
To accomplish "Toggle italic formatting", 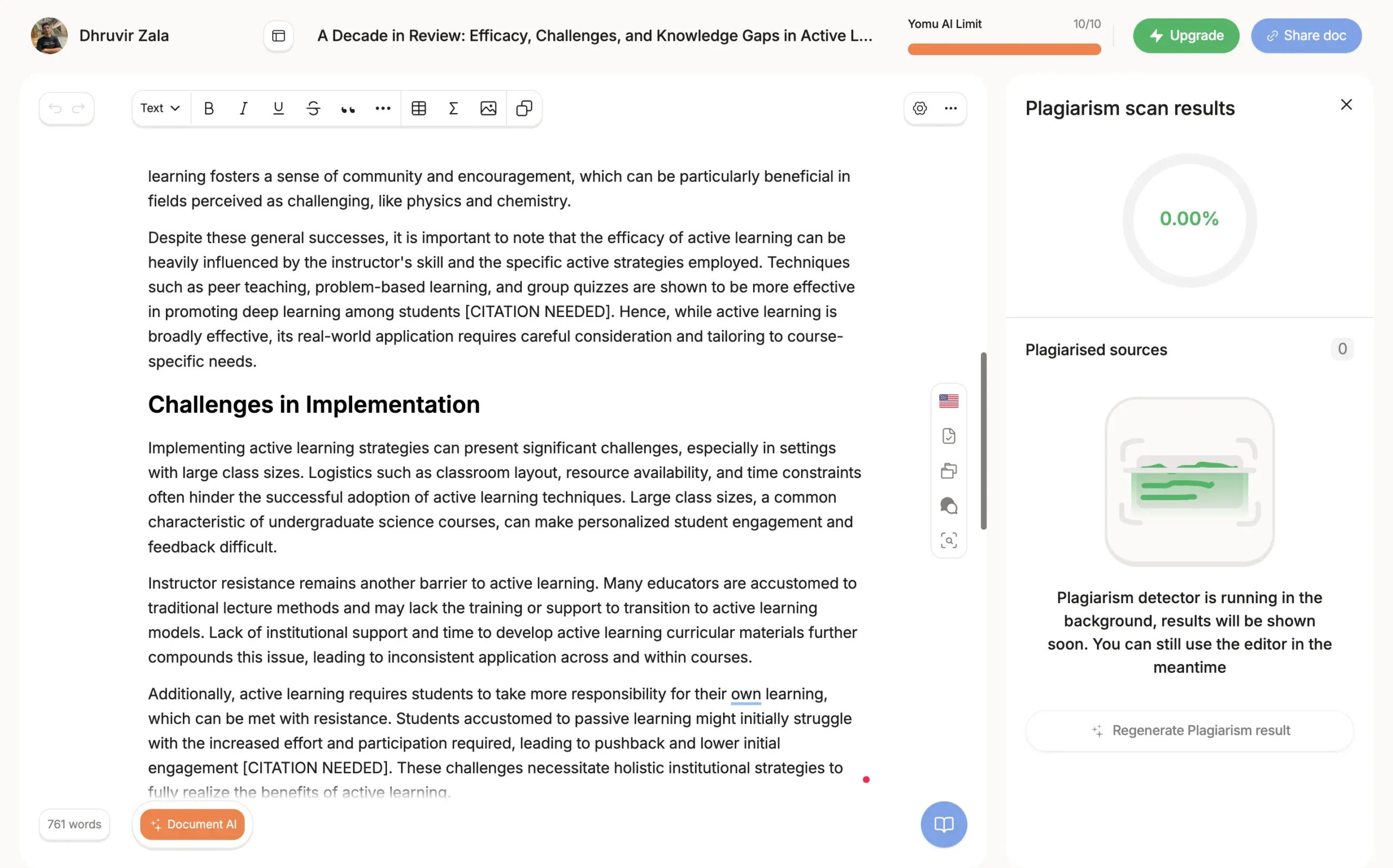I will pyautogui.click(x=243, y=108).
